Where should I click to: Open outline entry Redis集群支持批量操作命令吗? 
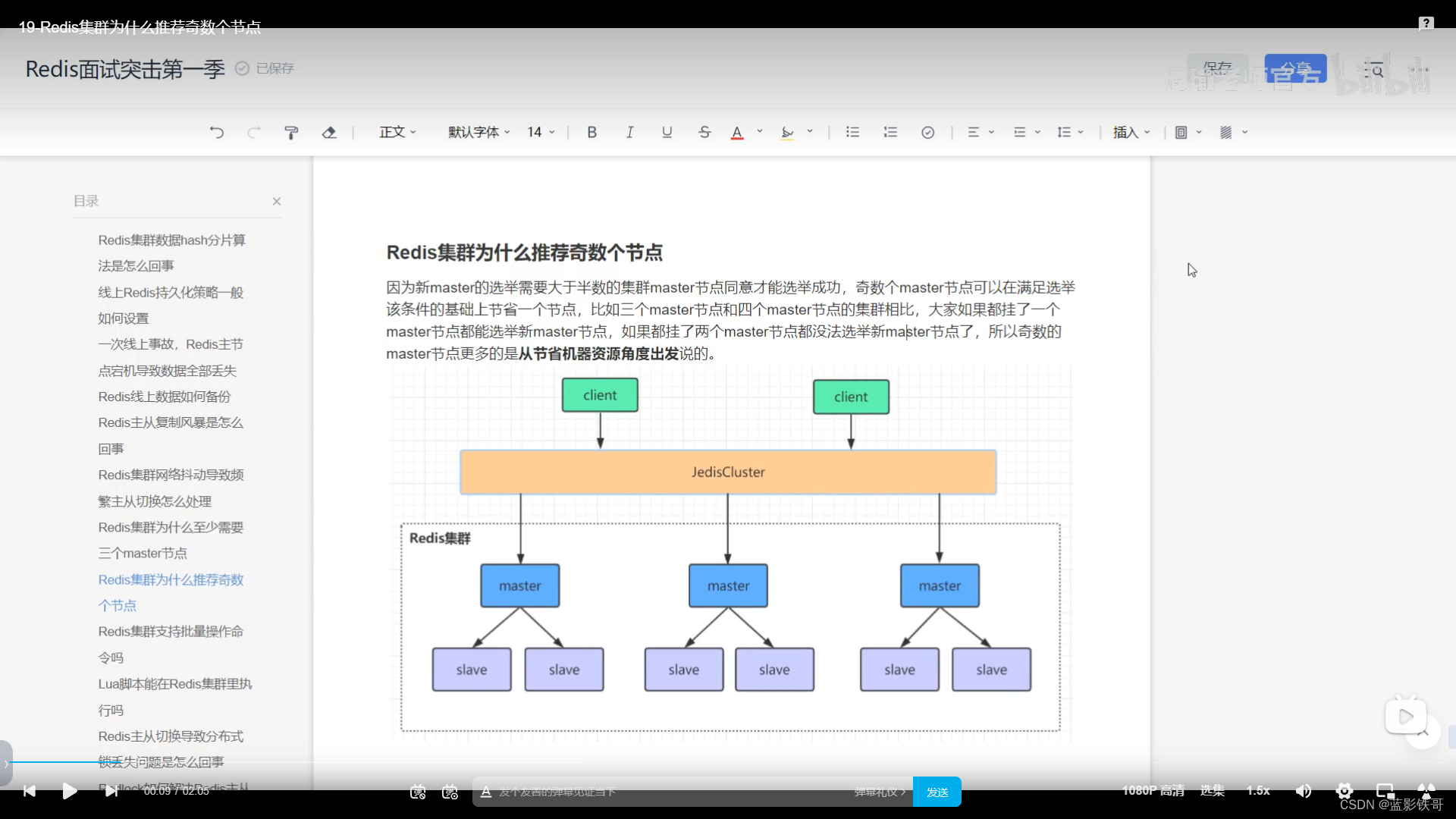(171, 645)
